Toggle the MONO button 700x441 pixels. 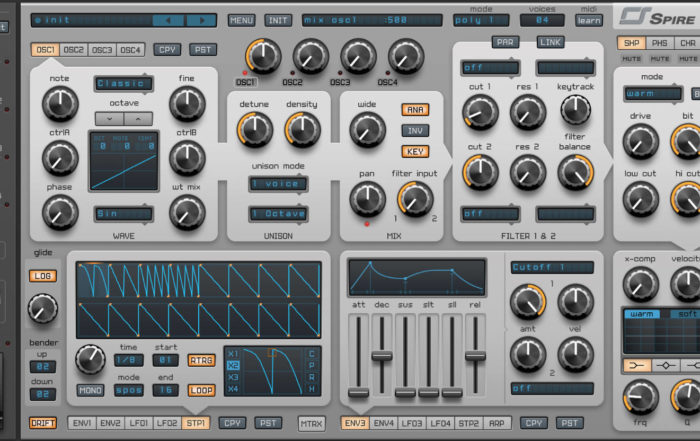click(x=90, y=390)
